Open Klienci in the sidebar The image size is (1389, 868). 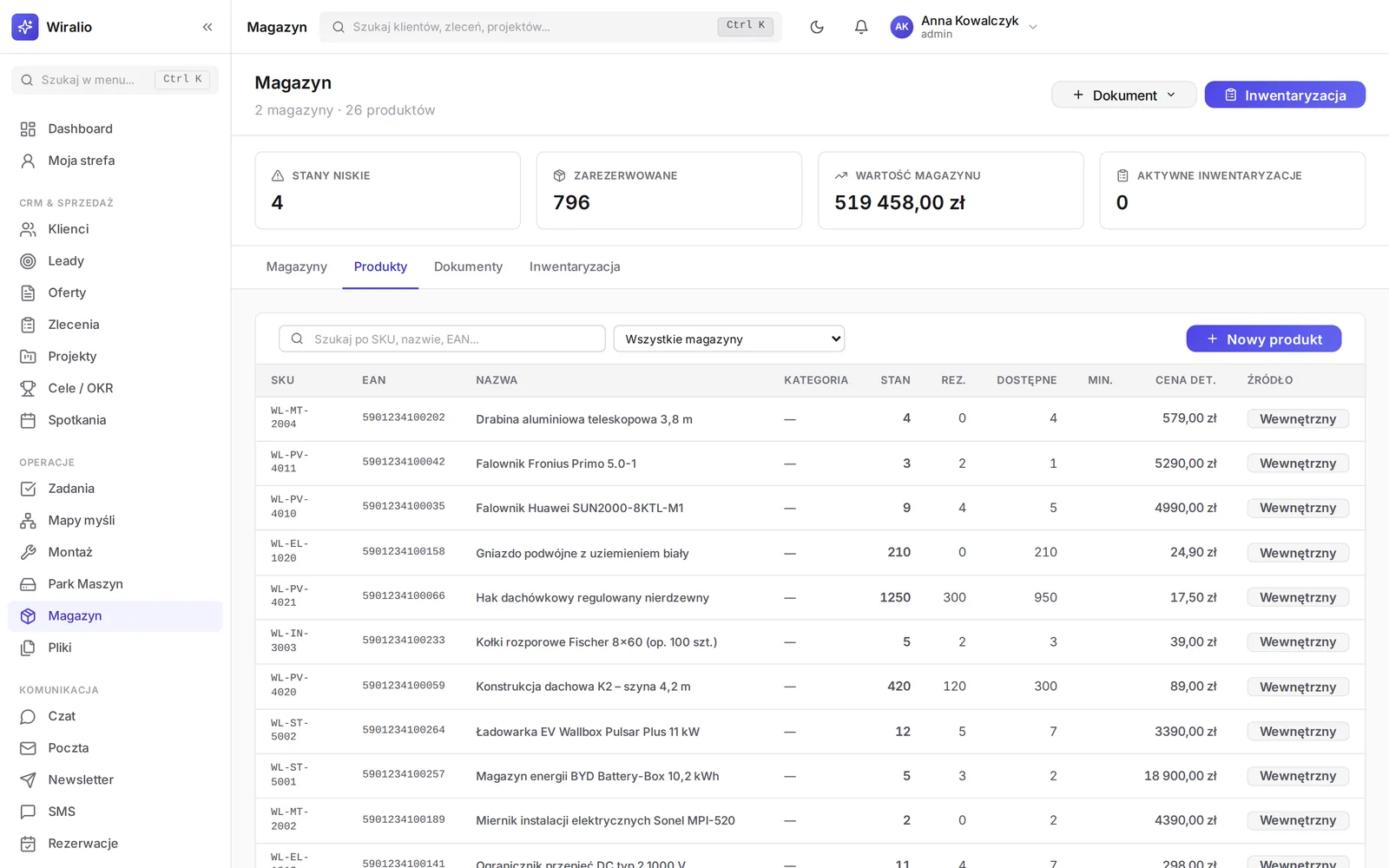tap(115, 229)
